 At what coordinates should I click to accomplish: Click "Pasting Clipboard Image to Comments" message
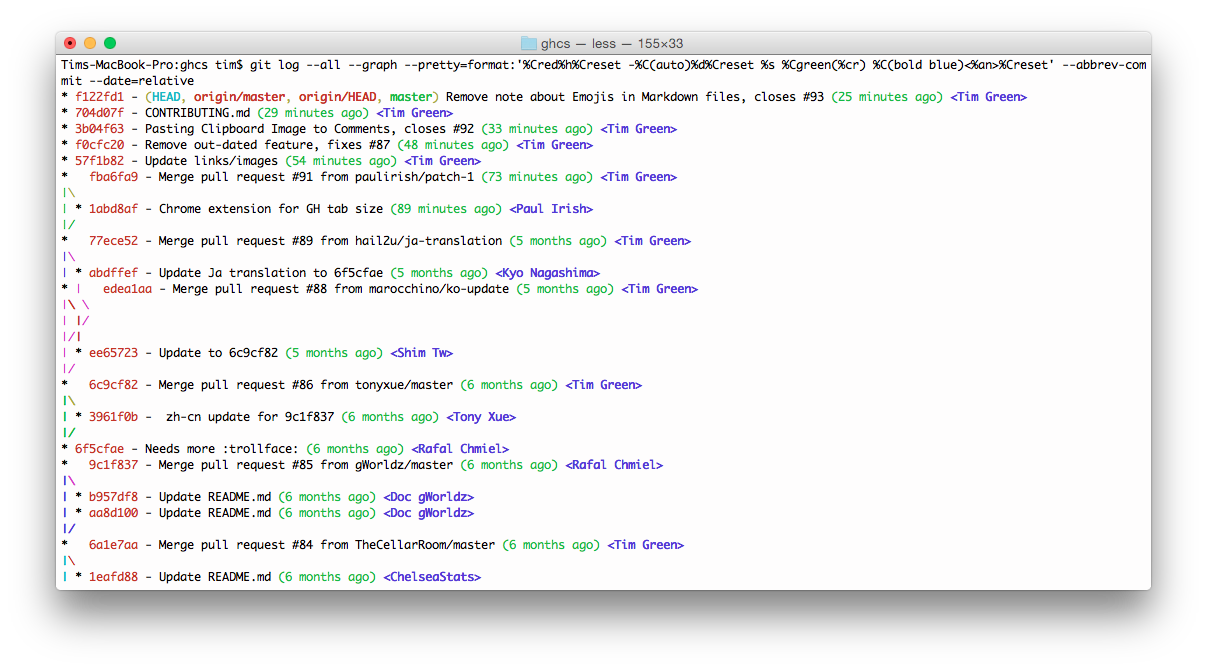coord(271,129)
